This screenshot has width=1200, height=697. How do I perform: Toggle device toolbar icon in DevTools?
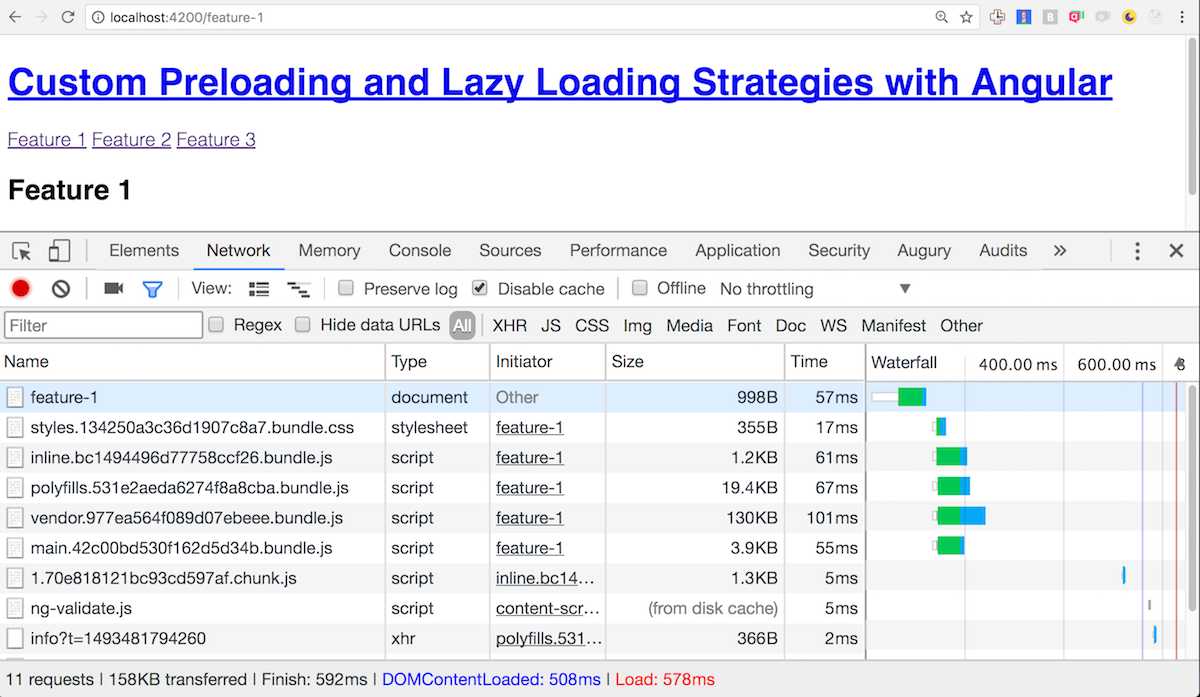tap(59, 251)
